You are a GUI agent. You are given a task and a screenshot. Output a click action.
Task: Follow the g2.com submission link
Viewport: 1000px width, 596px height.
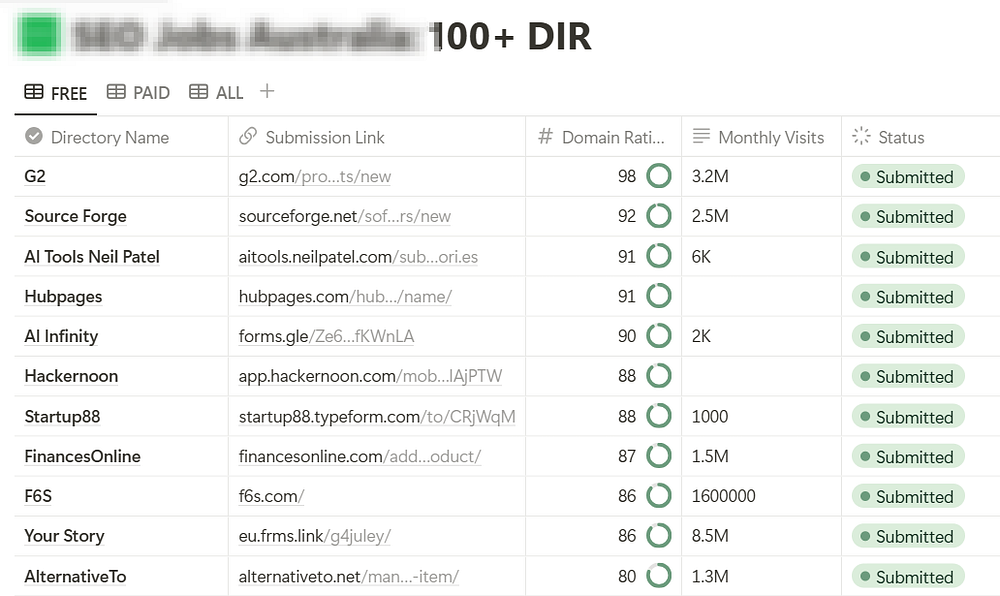coord(314,177)
